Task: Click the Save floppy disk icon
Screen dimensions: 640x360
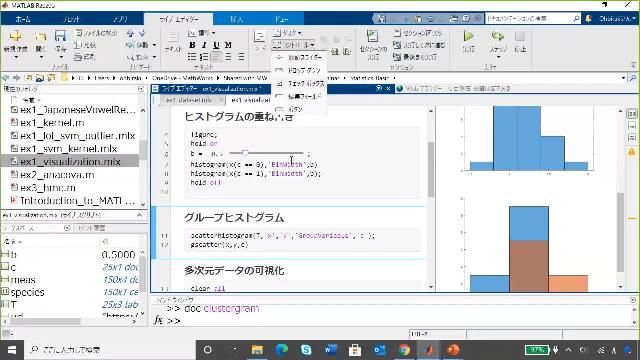Action: click(x=60, y=36)
